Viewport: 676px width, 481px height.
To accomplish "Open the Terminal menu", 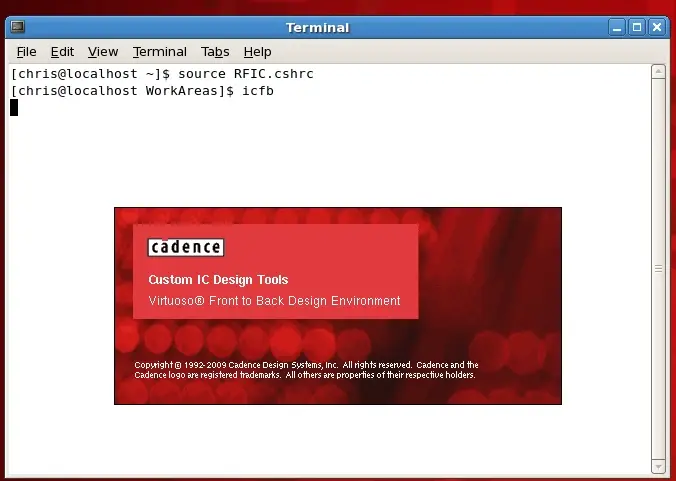I will [160, 52].
